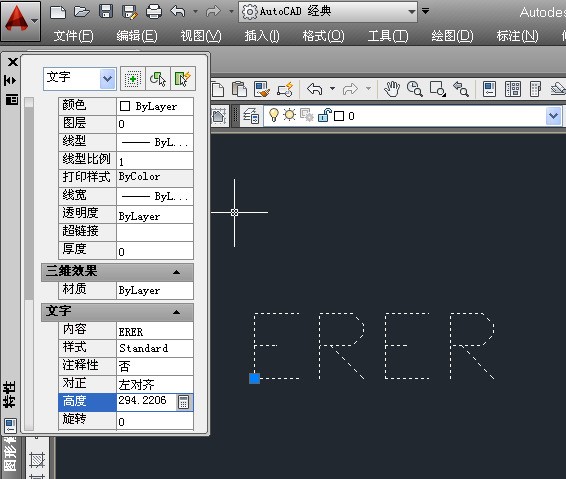Click the Select Objects icon in properties palette

158,78
